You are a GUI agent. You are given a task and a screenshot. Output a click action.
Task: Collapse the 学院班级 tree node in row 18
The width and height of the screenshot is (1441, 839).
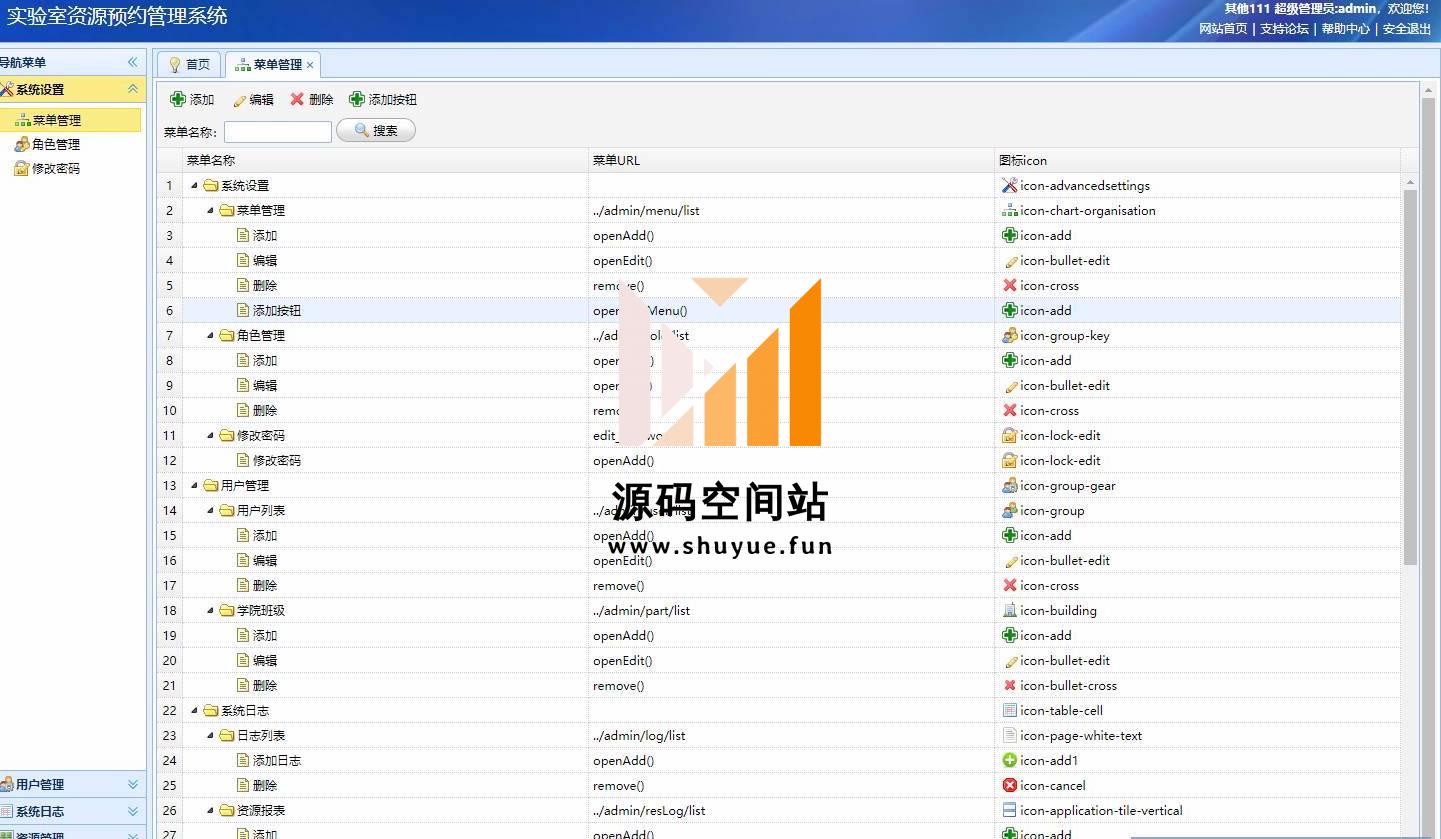click(x=210, y=610)
